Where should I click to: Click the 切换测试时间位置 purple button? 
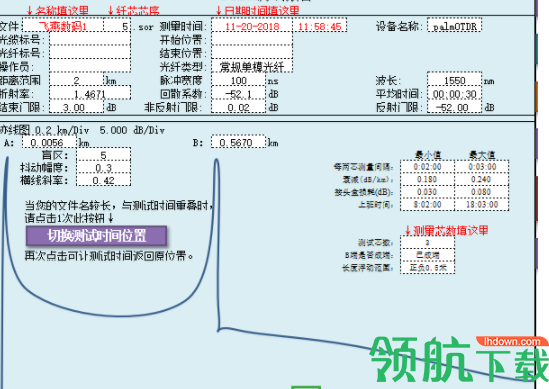[96, 236]
